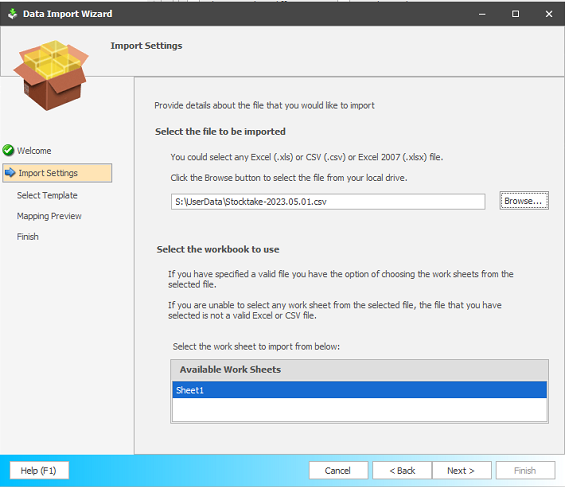Select the Finish step in sidebar
Image resolution: width=565 pixels, height=487 pixels.
[28, 237]
